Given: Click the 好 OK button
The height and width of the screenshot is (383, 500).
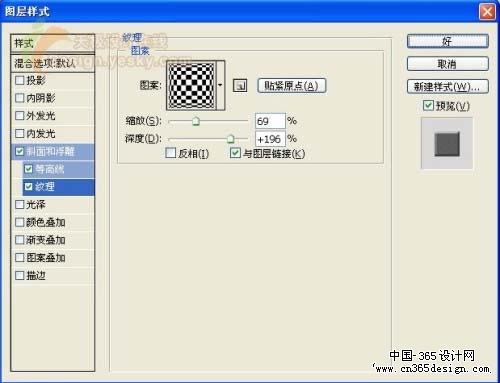Looking at the screenshot, I should (448, 41).
